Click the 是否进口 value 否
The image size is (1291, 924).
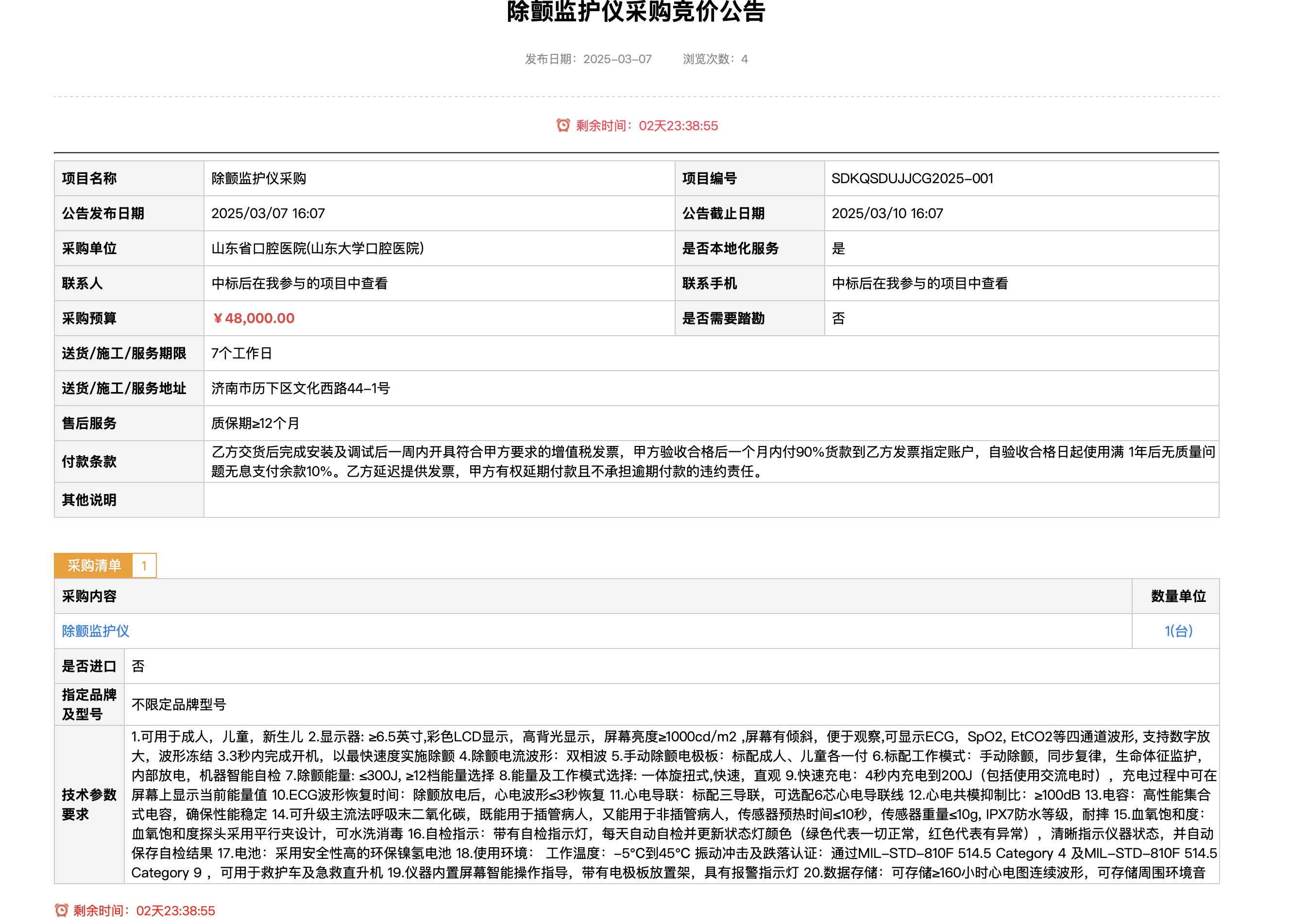click(x=138, y=666)
